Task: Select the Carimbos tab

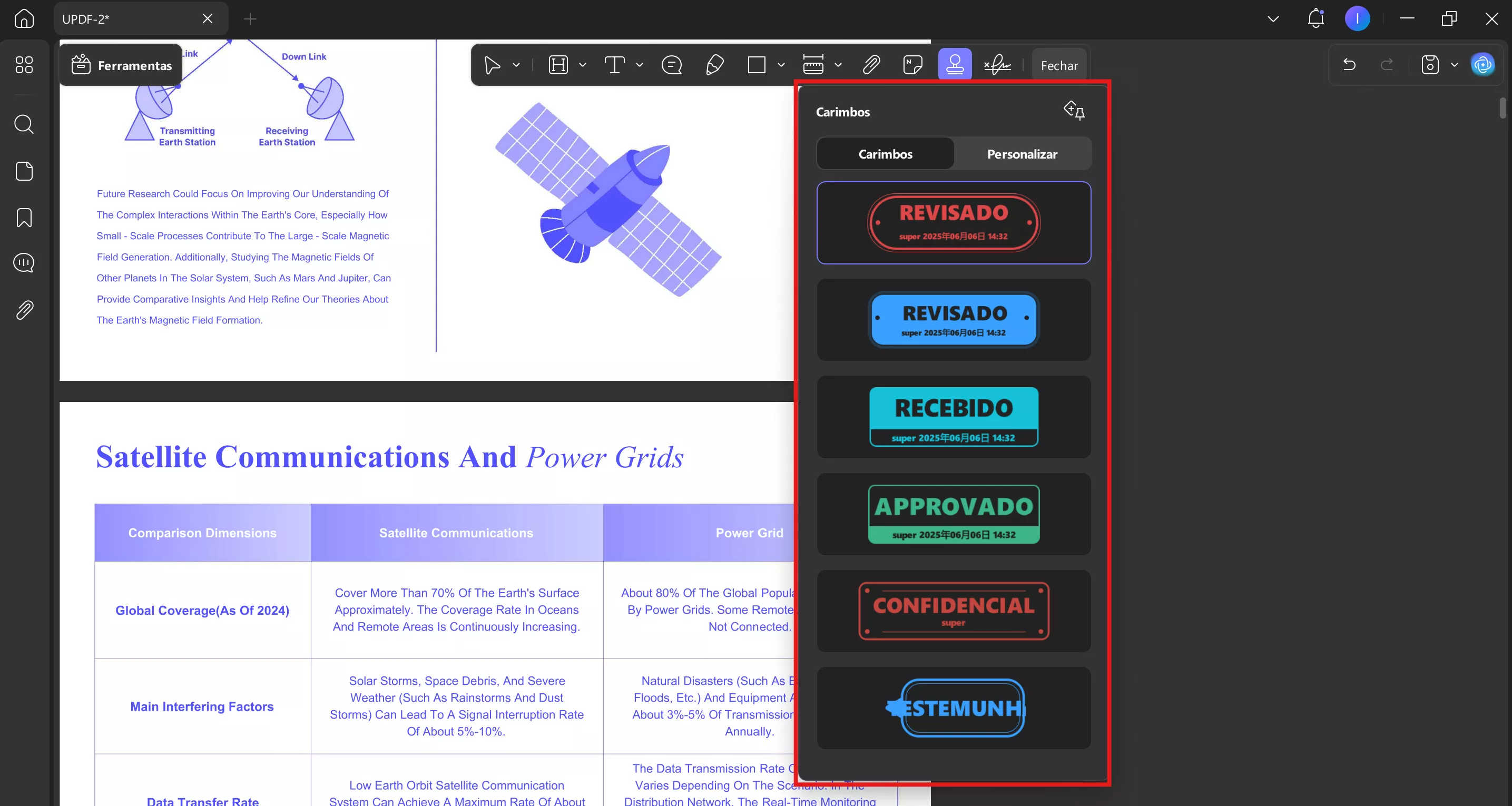Action: tap(885, 154)
